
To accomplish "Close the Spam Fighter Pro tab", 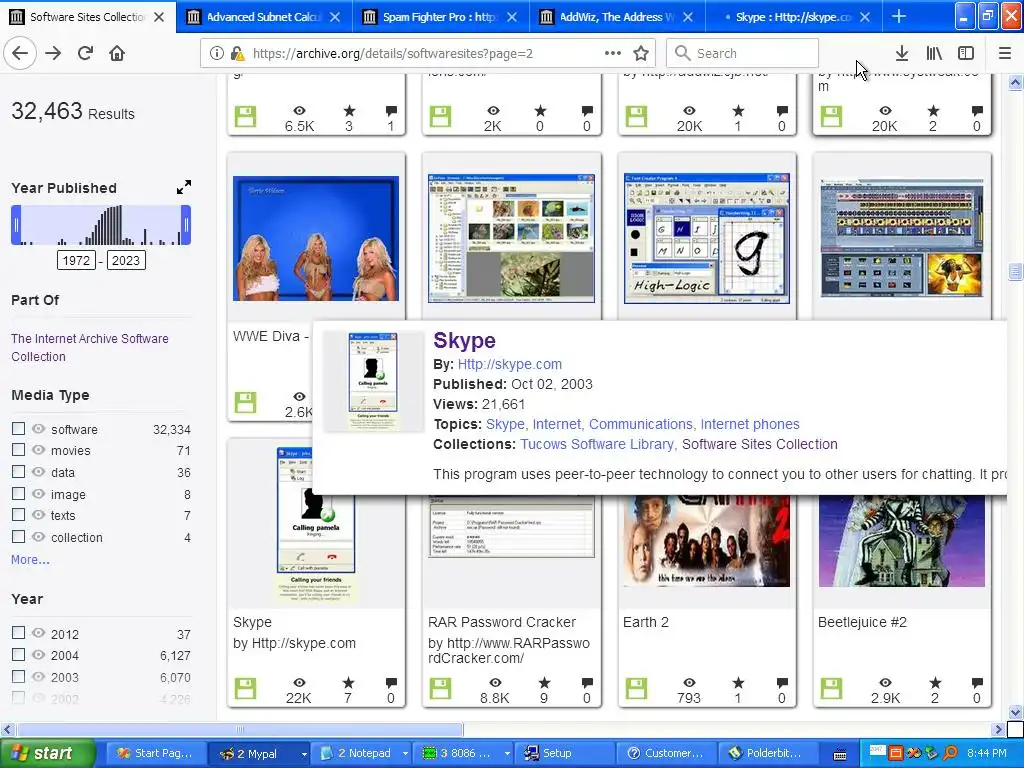I will 512,17.
